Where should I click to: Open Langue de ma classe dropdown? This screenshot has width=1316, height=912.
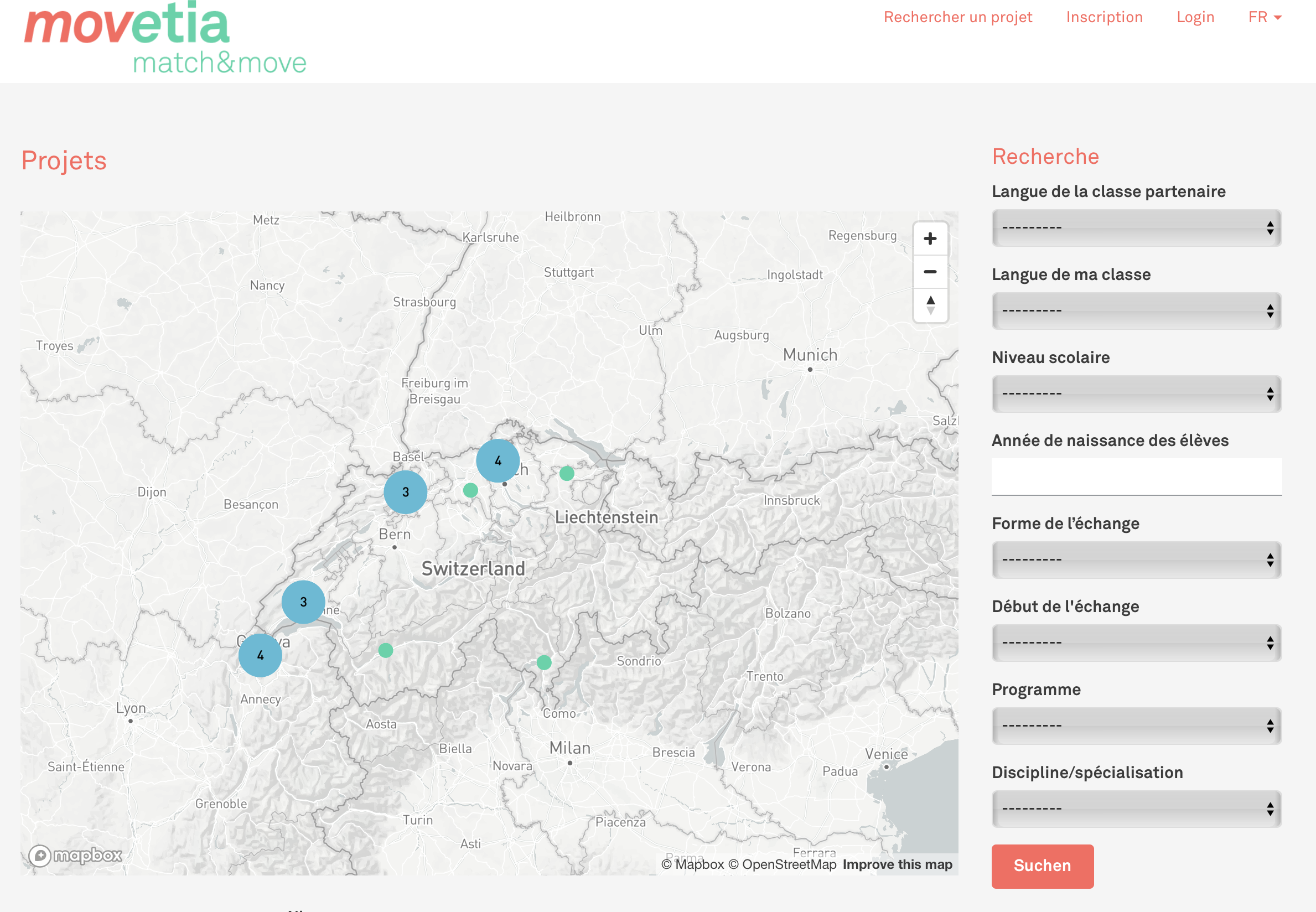coord(1136,311)
